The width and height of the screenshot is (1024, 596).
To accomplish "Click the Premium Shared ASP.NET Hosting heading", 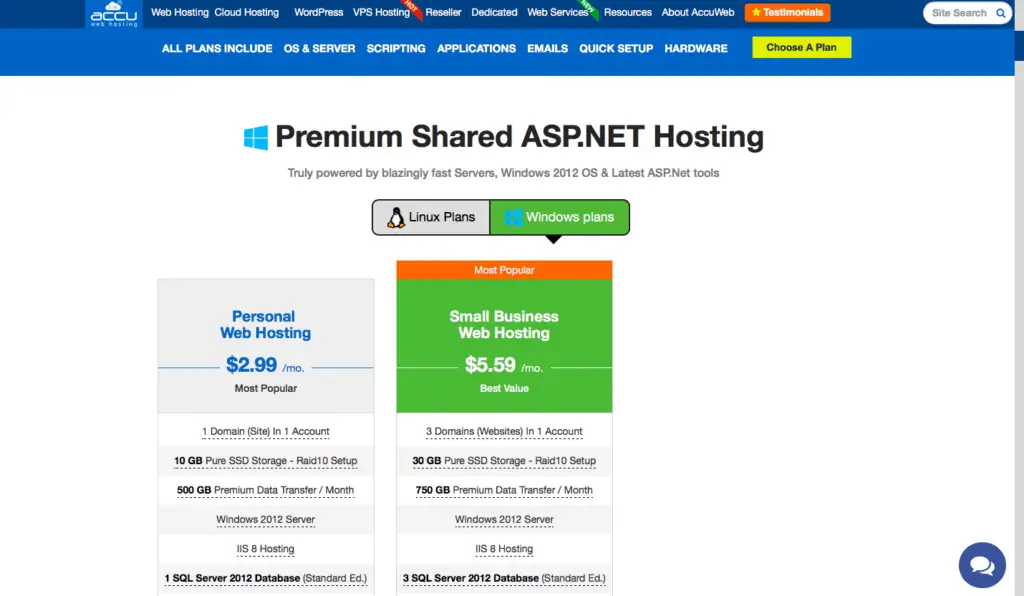I will point(519,137).
